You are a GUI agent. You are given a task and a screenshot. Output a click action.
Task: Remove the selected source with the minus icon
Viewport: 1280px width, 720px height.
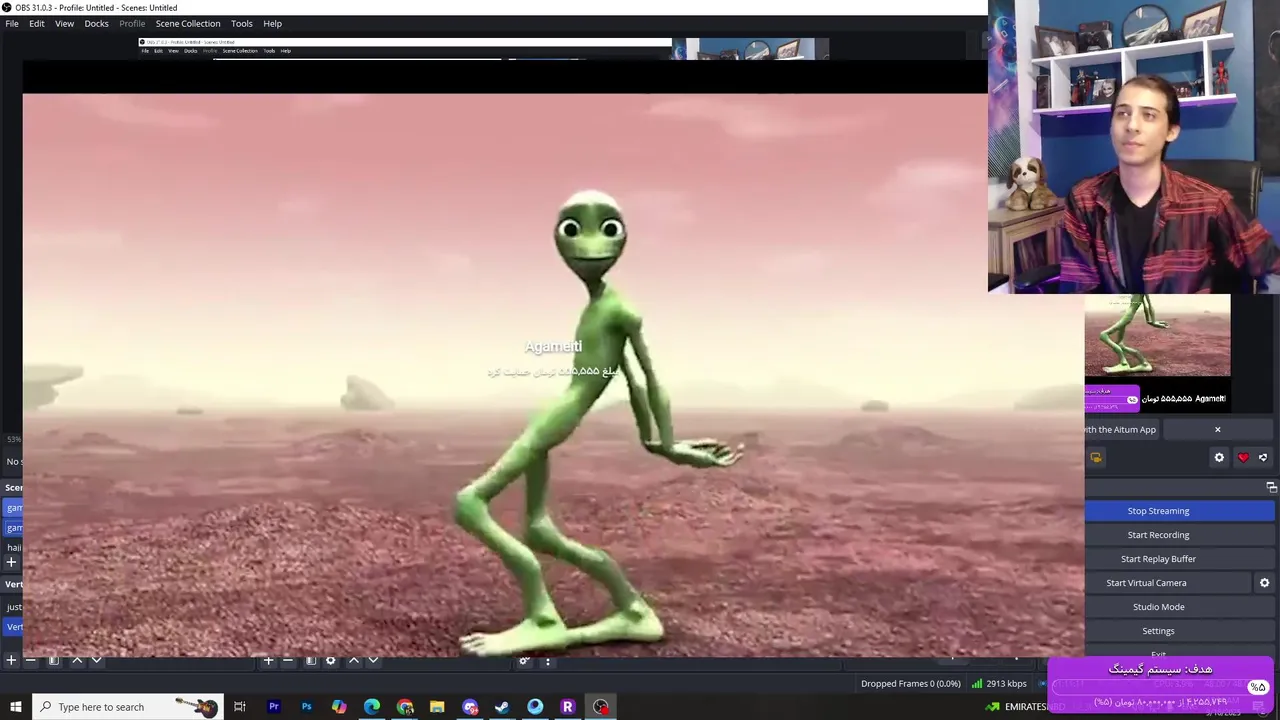click(288, 660)
